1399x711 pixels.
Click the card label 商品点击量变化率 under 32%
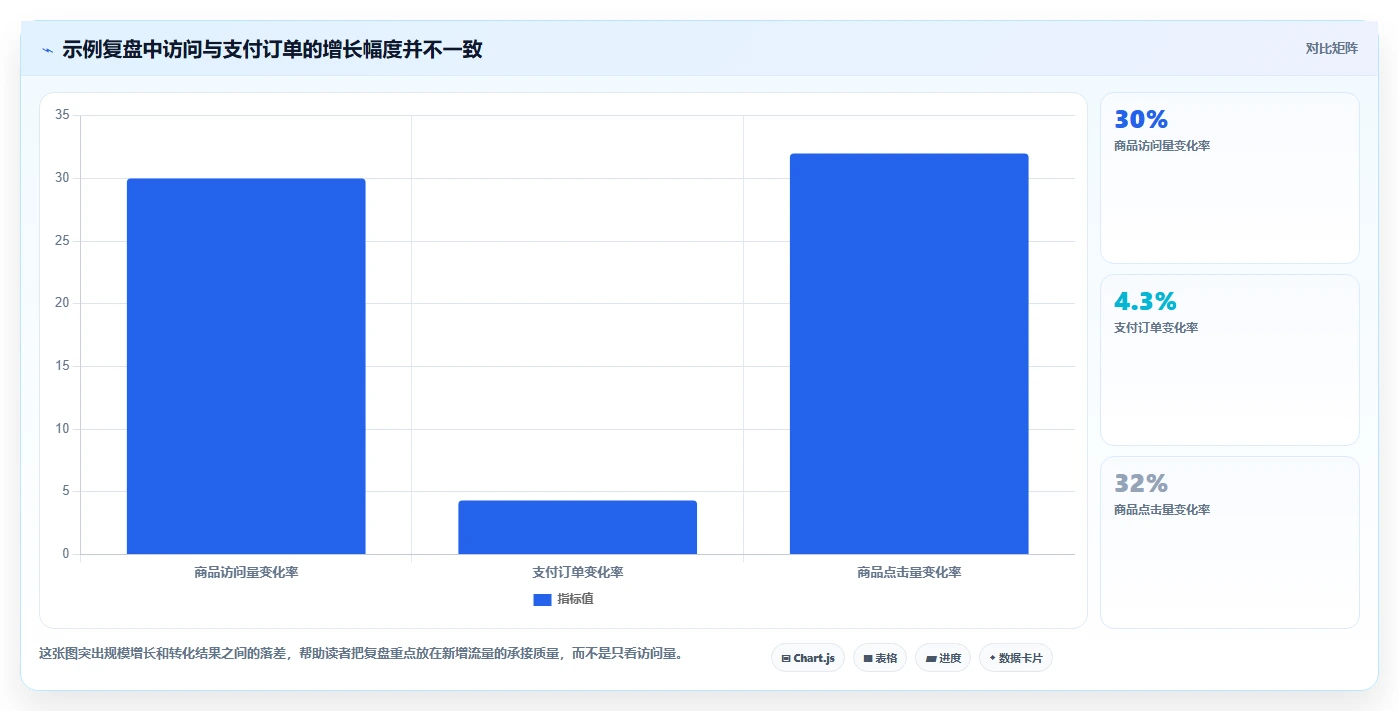(x=1162, y=510)
